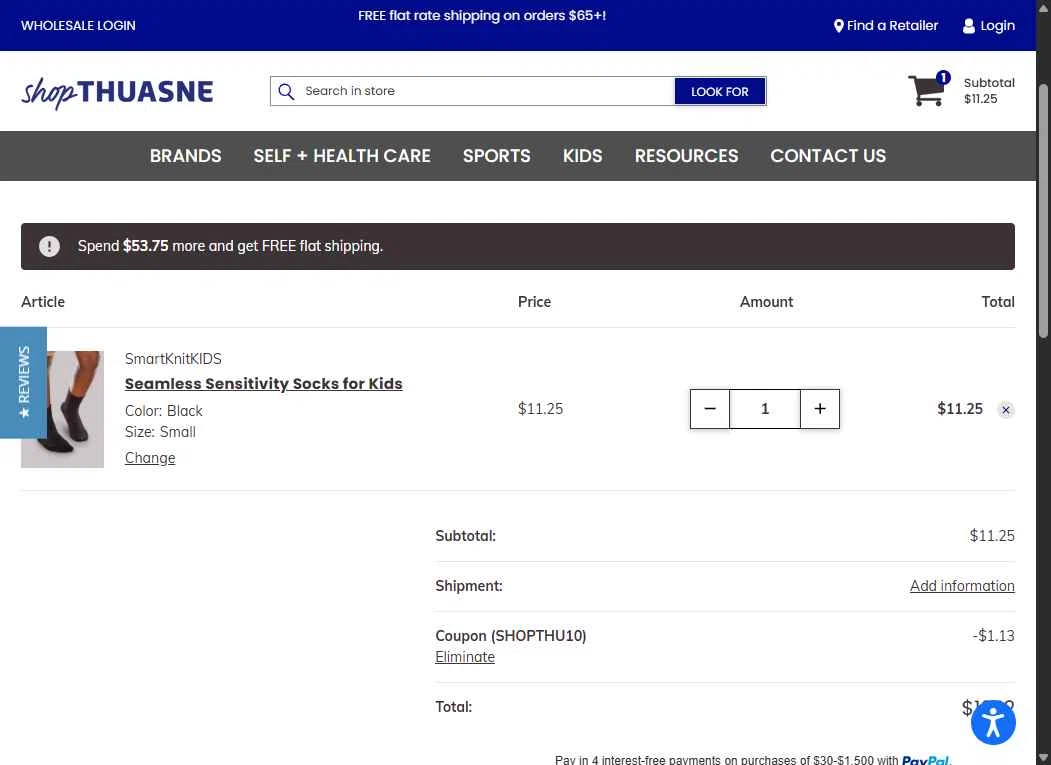Click the free shipping promo banner text
The width and height of the screenshot is (1051, 765).
pyautogui.click(x=482, y=15)
